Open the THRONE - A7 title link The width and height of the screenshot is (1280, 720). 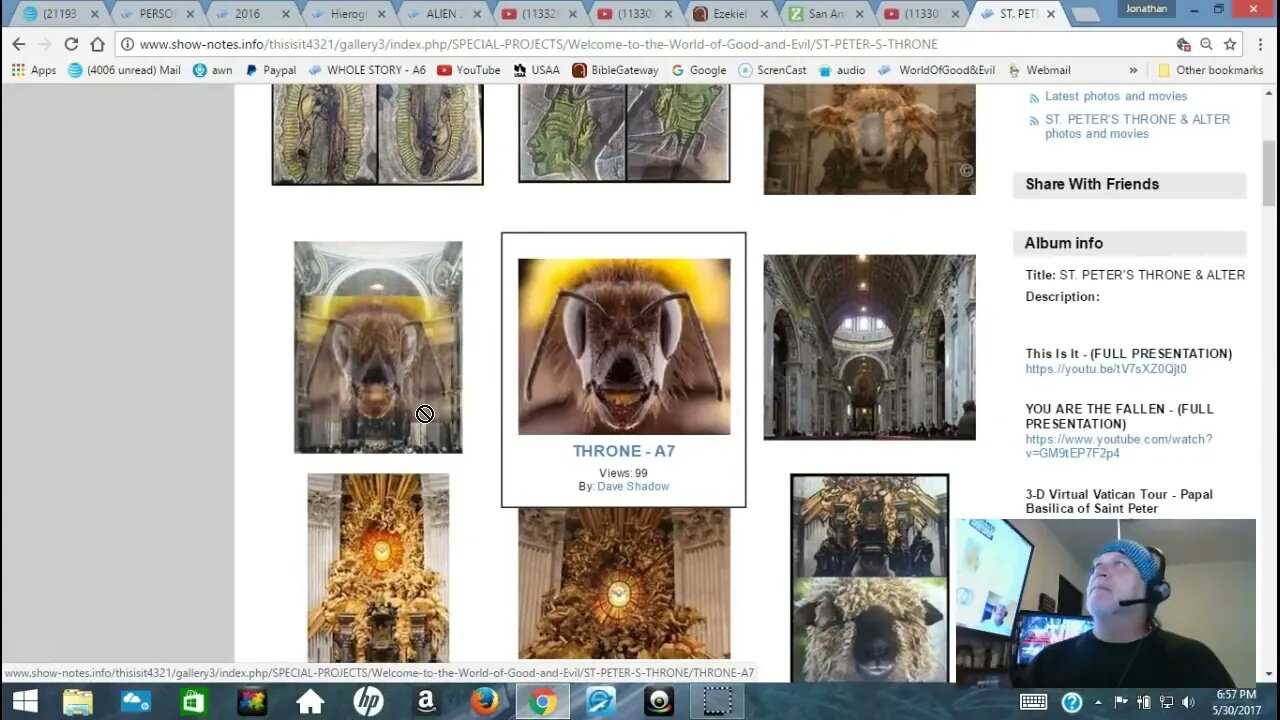[x=624, y=451]
